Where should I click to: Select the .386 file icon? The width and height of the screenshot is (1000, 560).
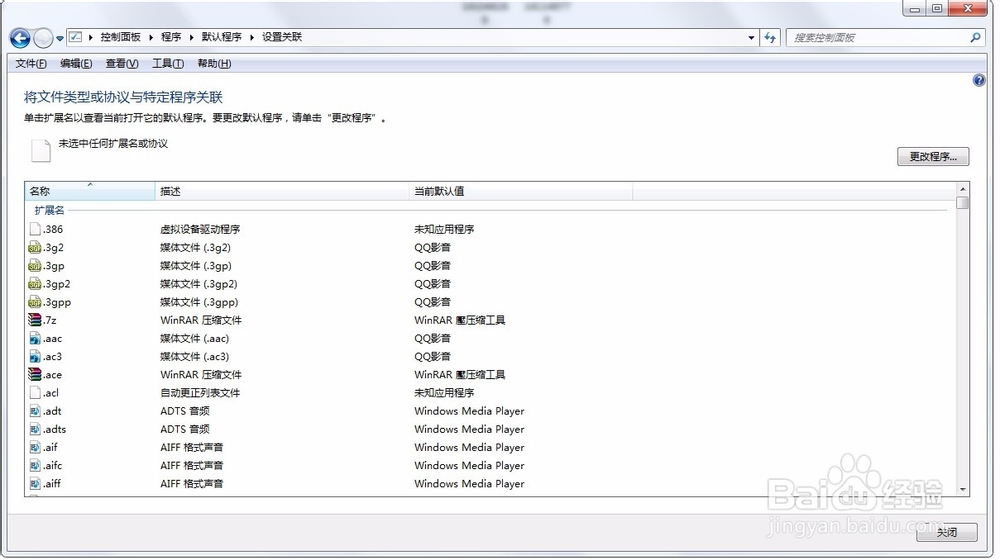coord(35,229)
